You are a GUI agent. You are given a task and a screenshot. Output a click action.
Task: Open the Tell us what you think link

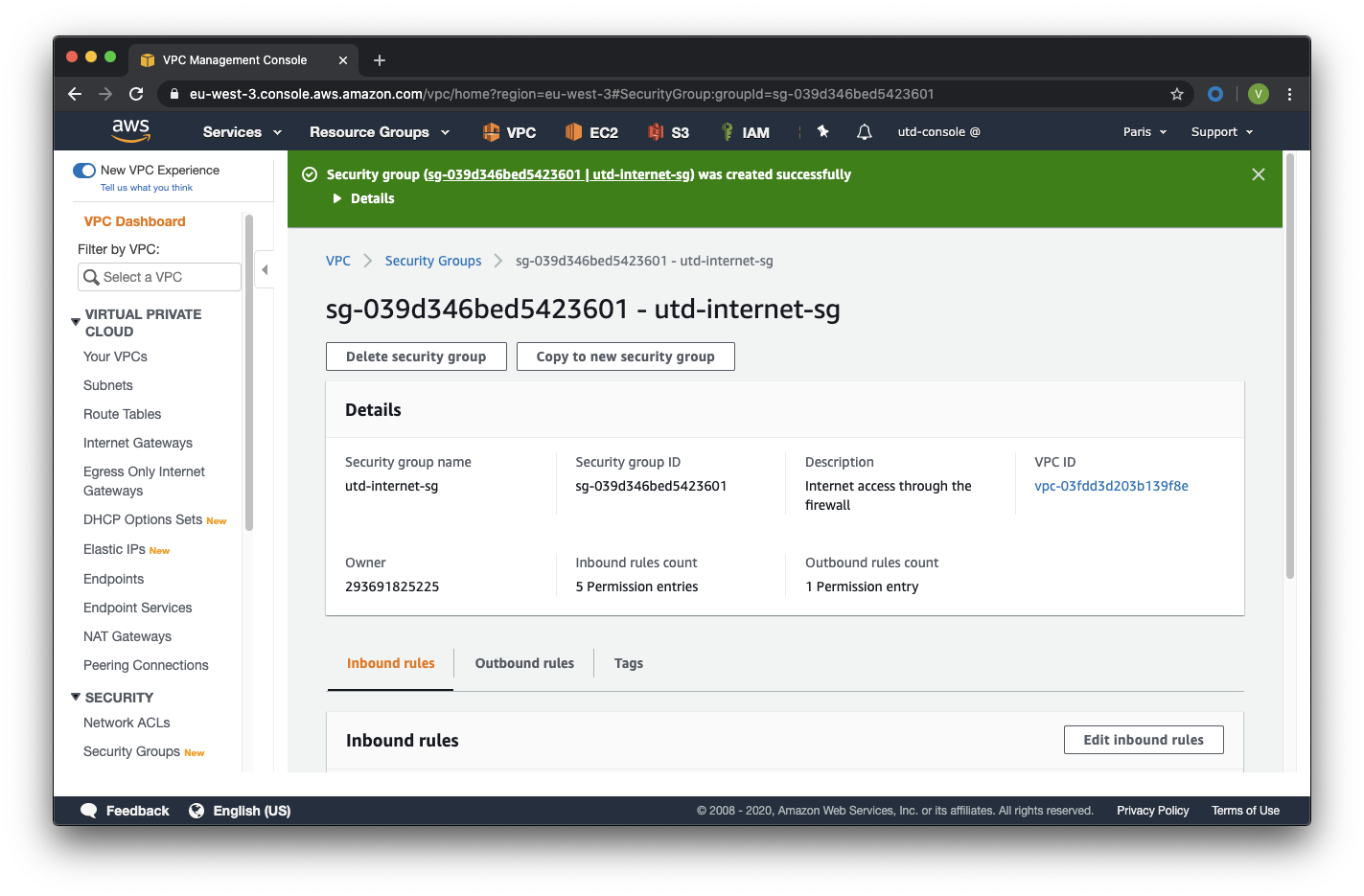147,188
